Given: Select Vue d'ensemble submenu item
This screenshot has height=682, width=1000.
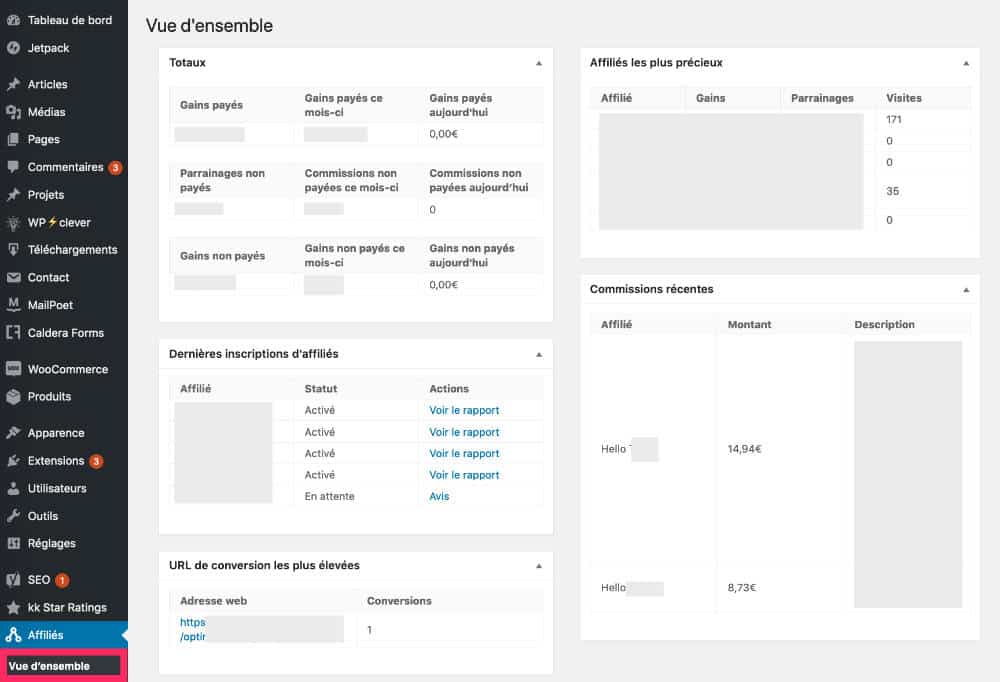Looking at the screenshot, I should (49, 666).
